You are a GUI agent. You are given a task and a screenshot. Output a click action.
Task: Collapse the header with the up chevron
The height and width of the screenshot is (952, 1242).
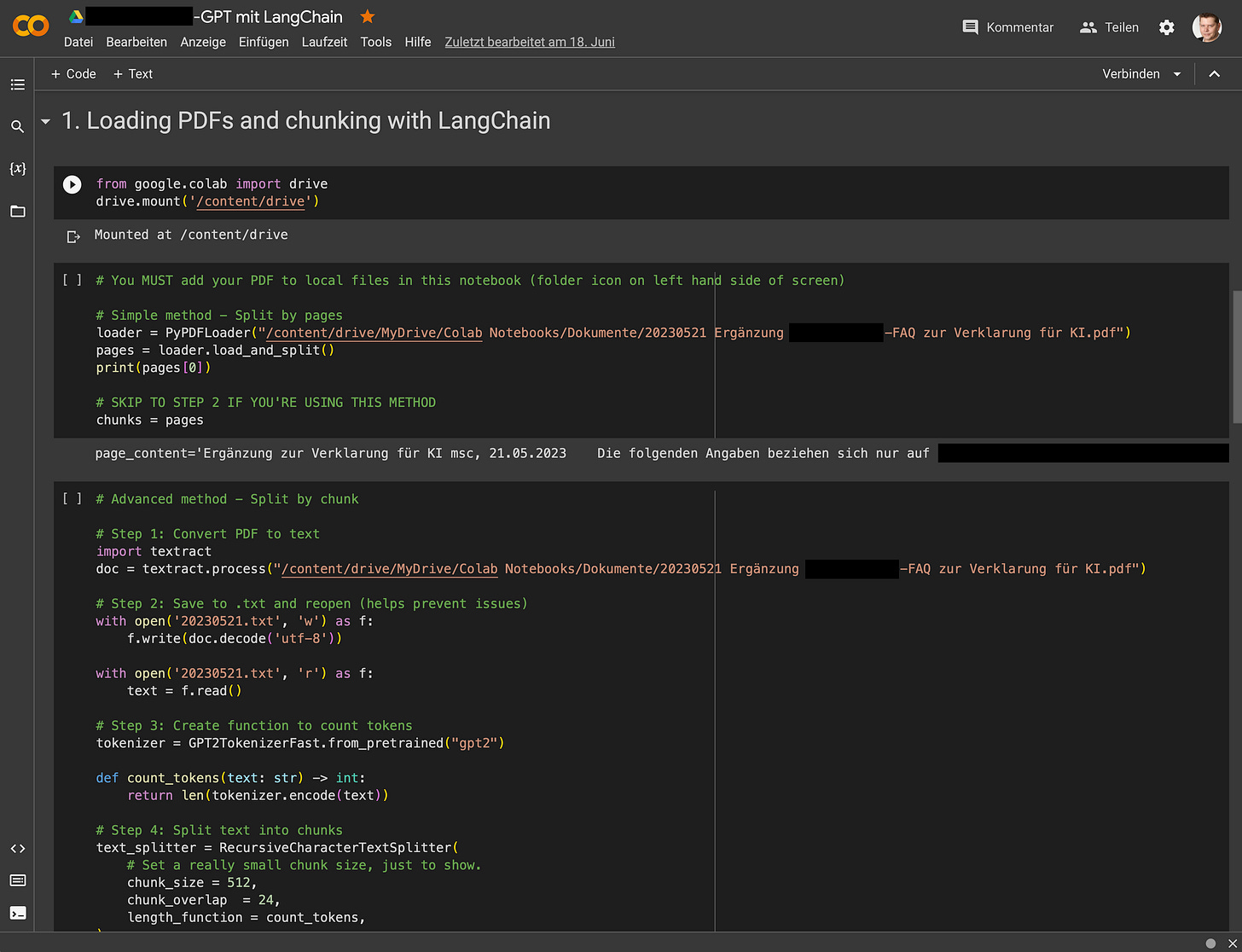tap(1215, 74)
